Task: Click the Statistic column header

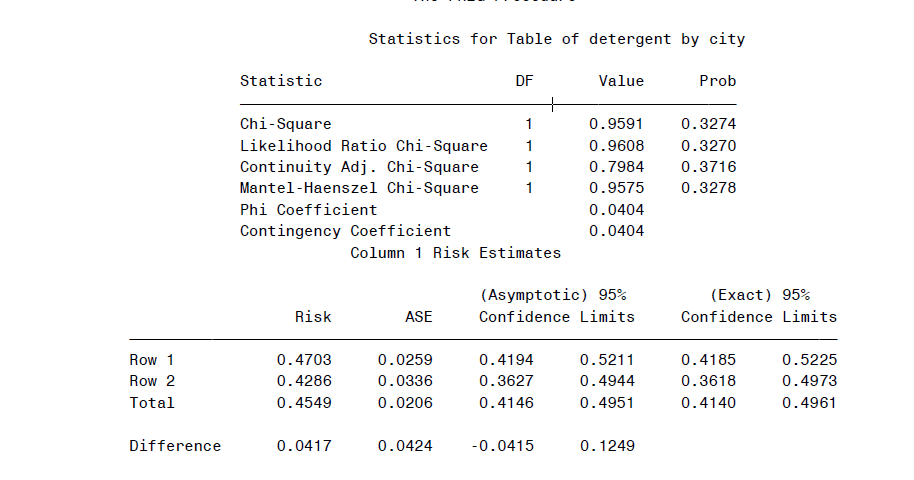Action: (x=281, y=81)
